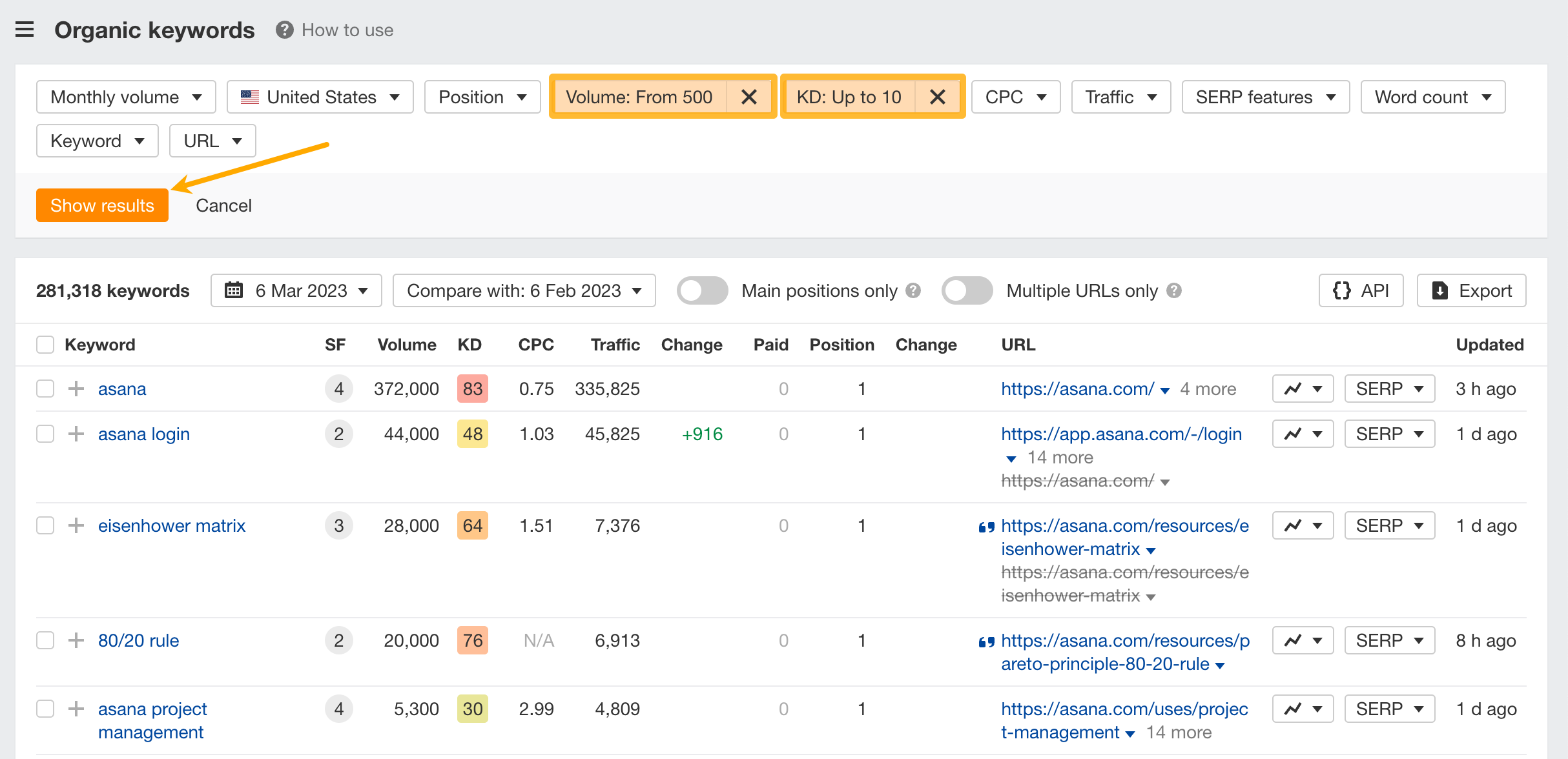
Task: Click the Export button
Action: (1472, 290)
